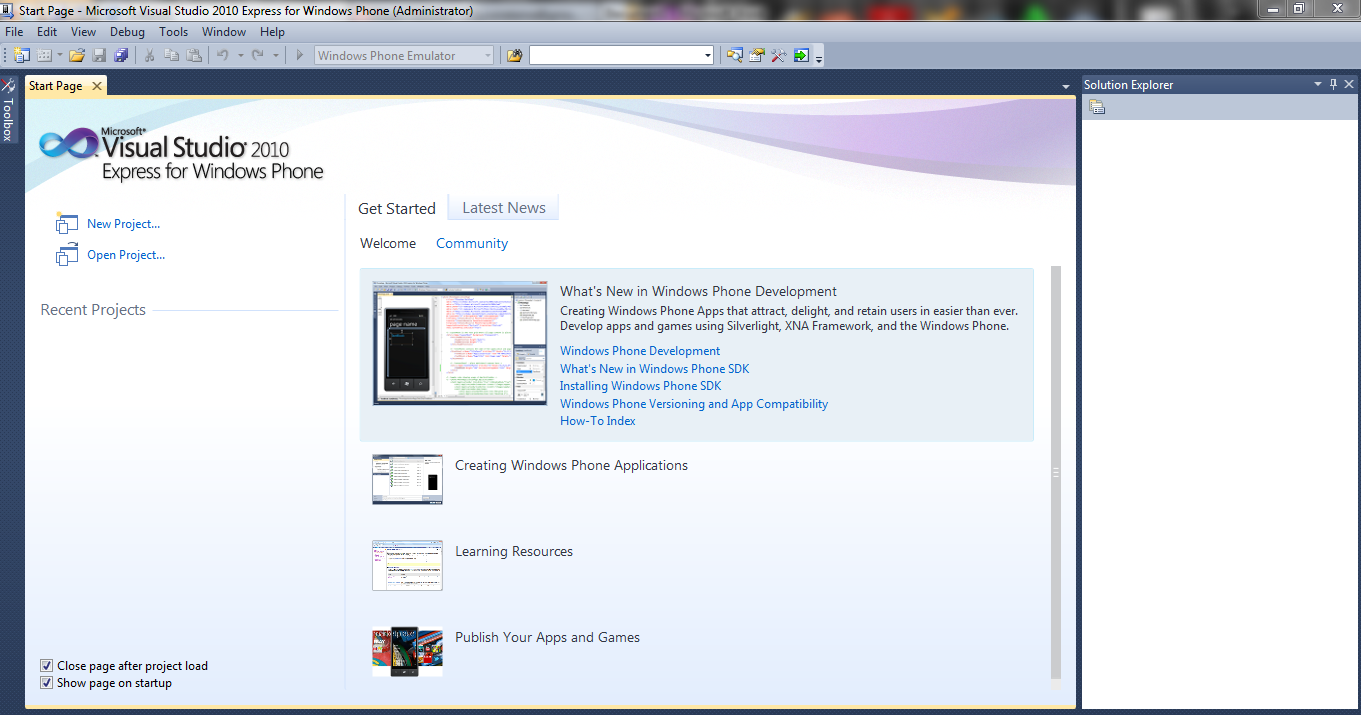
Task: Expand the collapsed Toolbox side panel
Action: click(x=8, y=110)
